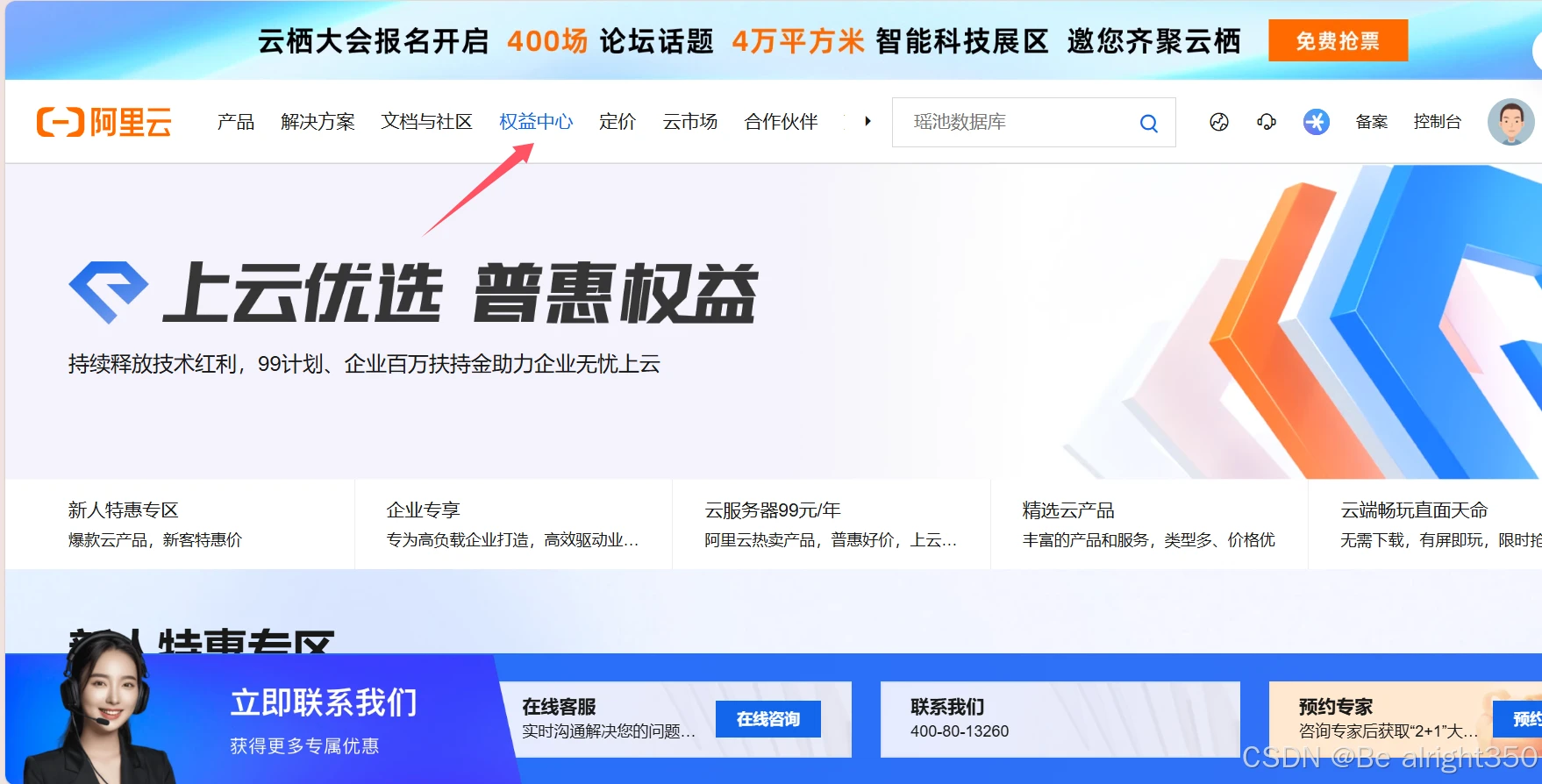
Task: Select 权益中心 in navigation
Action: [536, 122]
